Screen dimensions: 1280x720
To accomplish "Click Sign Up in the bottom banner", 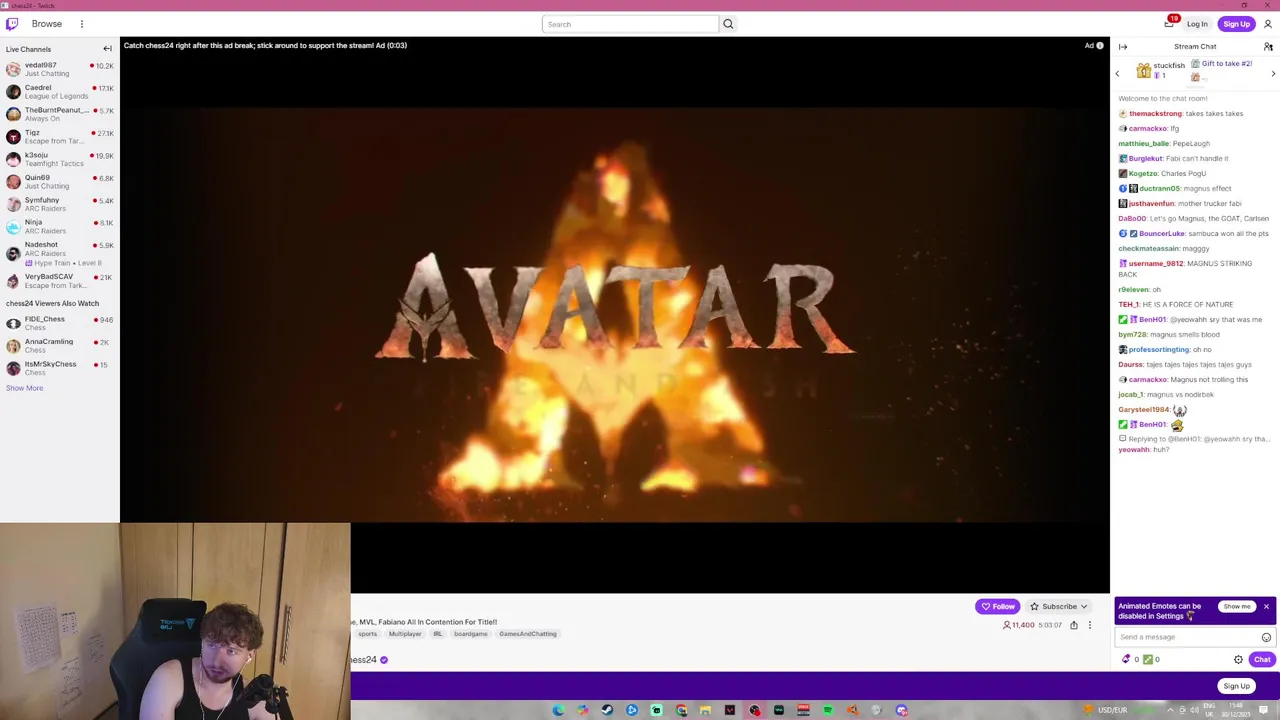I will 1236,686.
